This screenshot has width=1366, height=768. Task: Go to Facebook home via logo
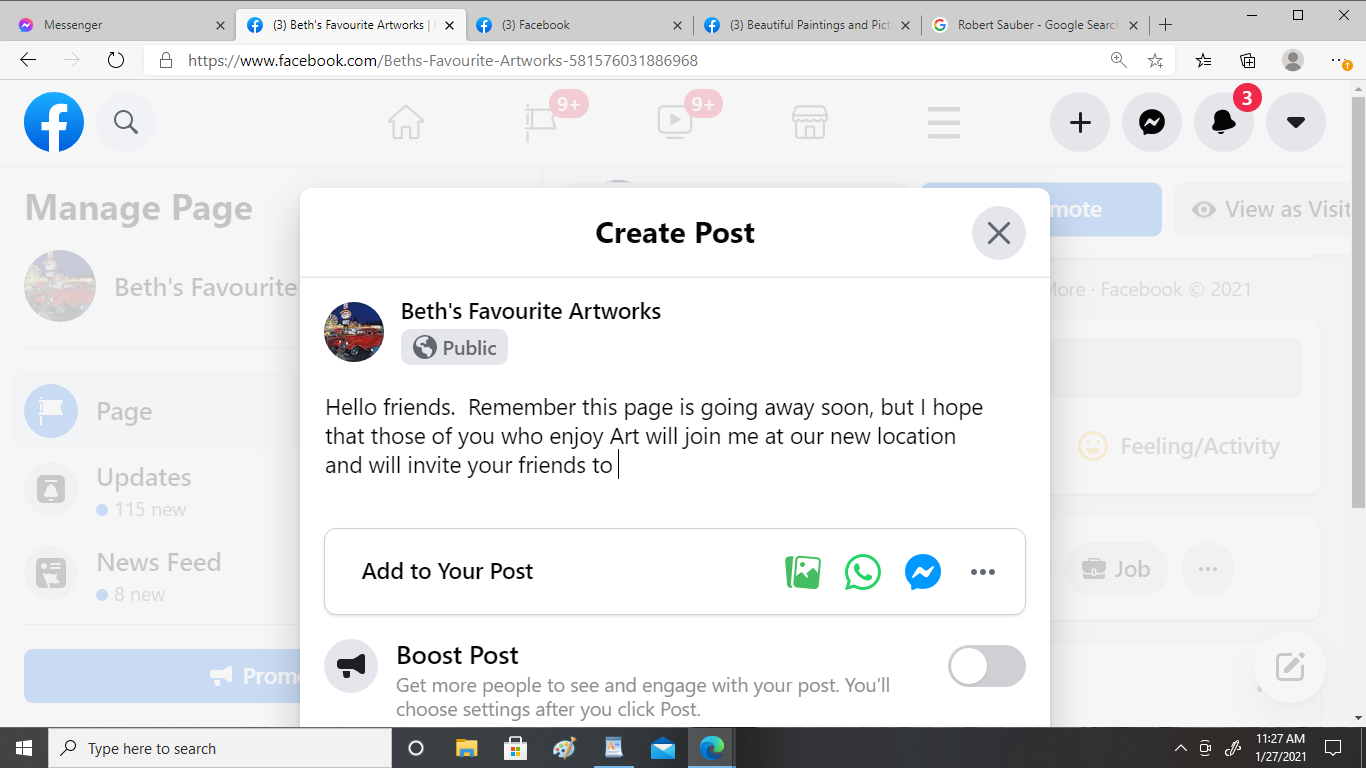(54, 122)
